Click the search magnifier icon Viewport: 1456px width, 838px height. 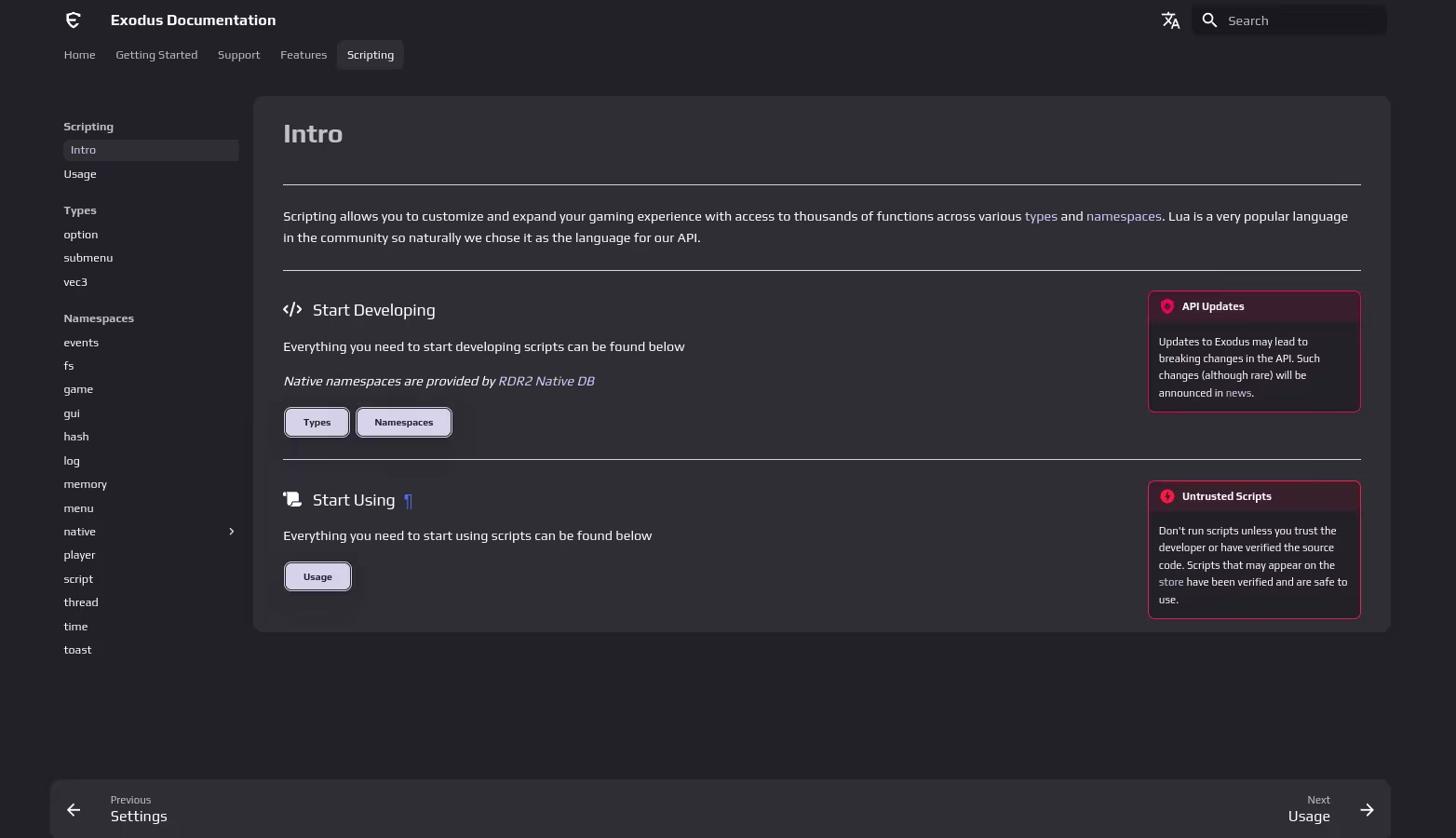pyautogui.click(x=1209, y=20)
